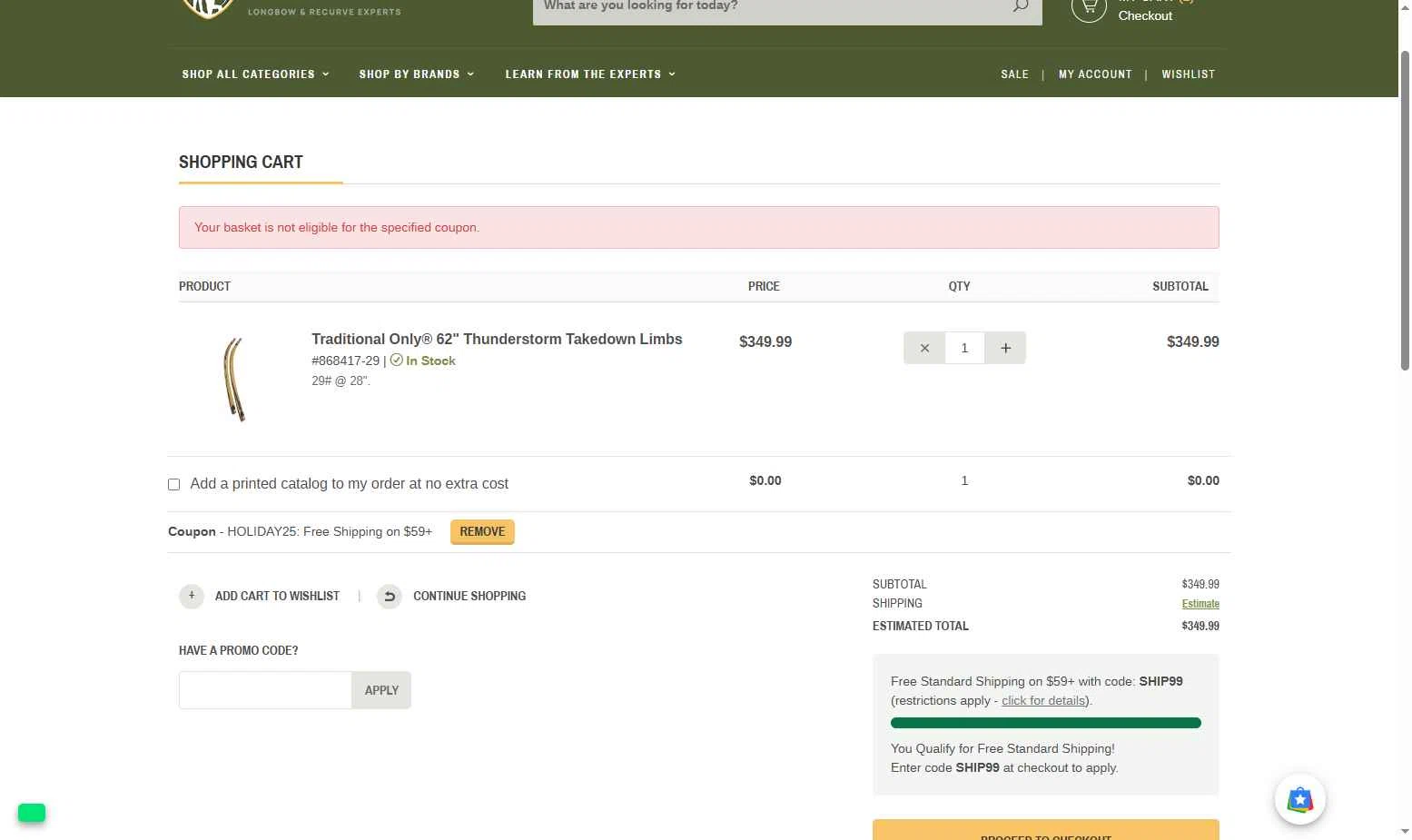This screenshot has height=840, width=1412.
Task: Click the plus icon beside Add Cart to Wishlist
Action: (x=192, y=596)
